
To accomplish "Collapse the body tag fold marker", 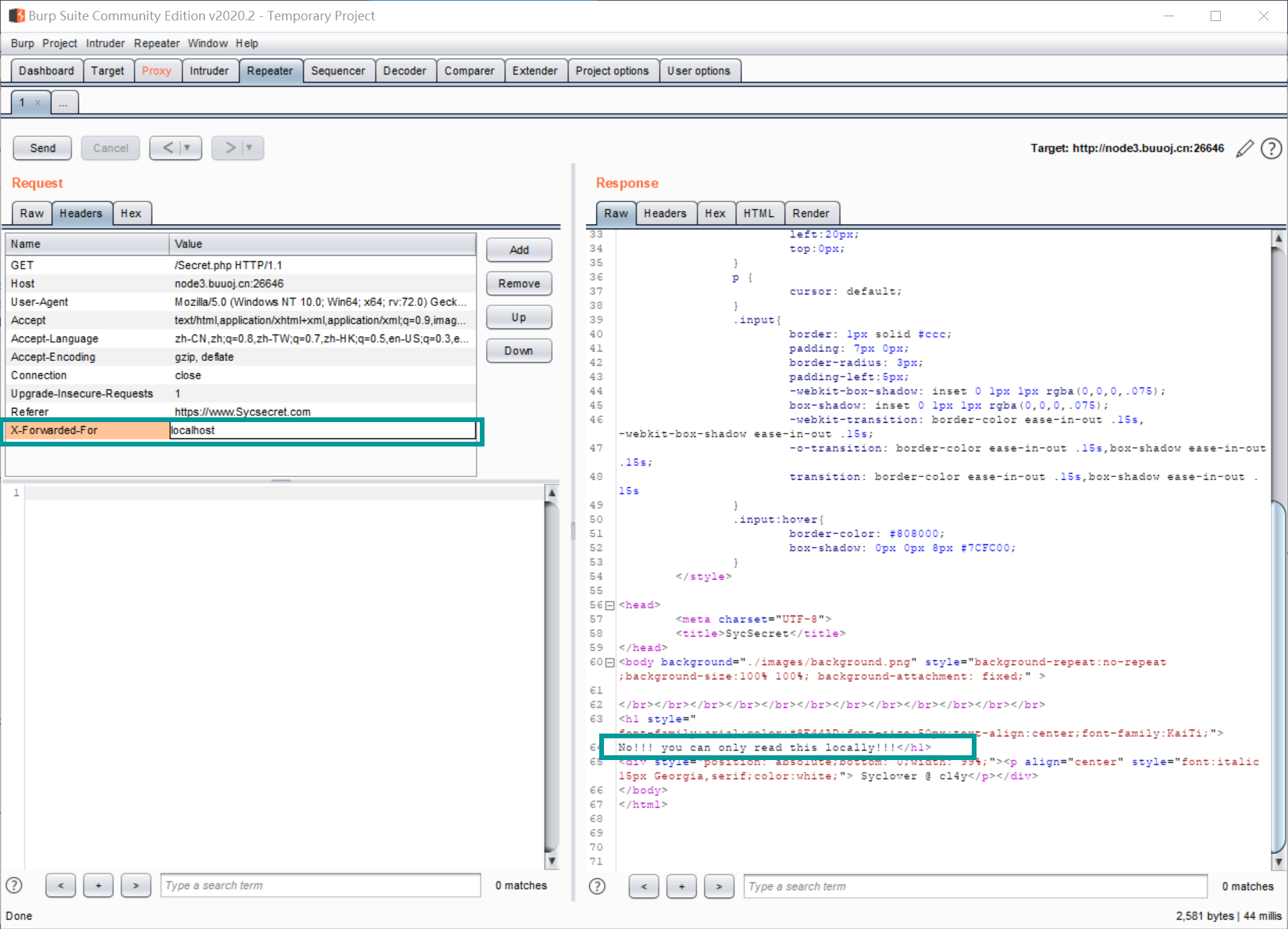I will click(x=610, y=662).
